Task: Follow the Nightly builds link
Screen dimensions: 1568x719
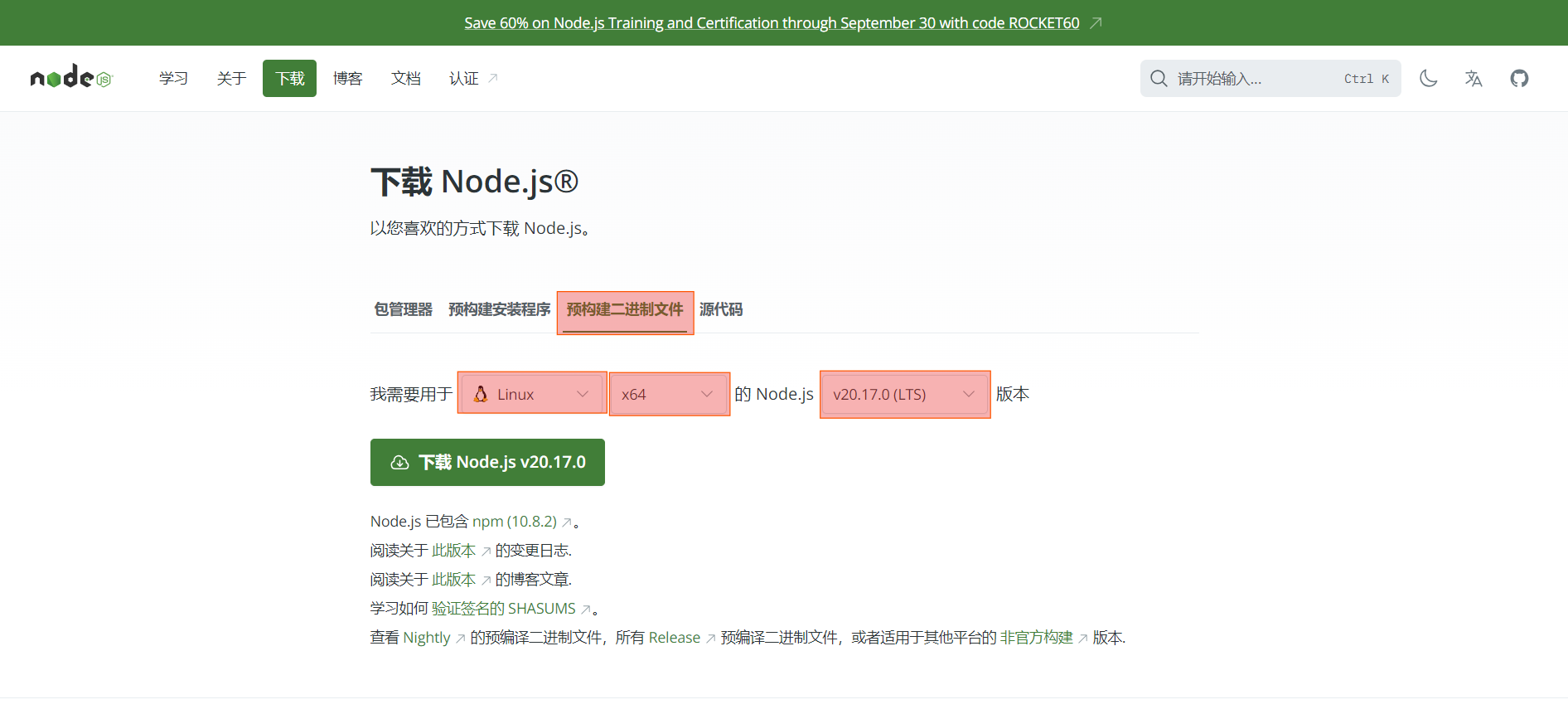Action: tap(427, 638)
